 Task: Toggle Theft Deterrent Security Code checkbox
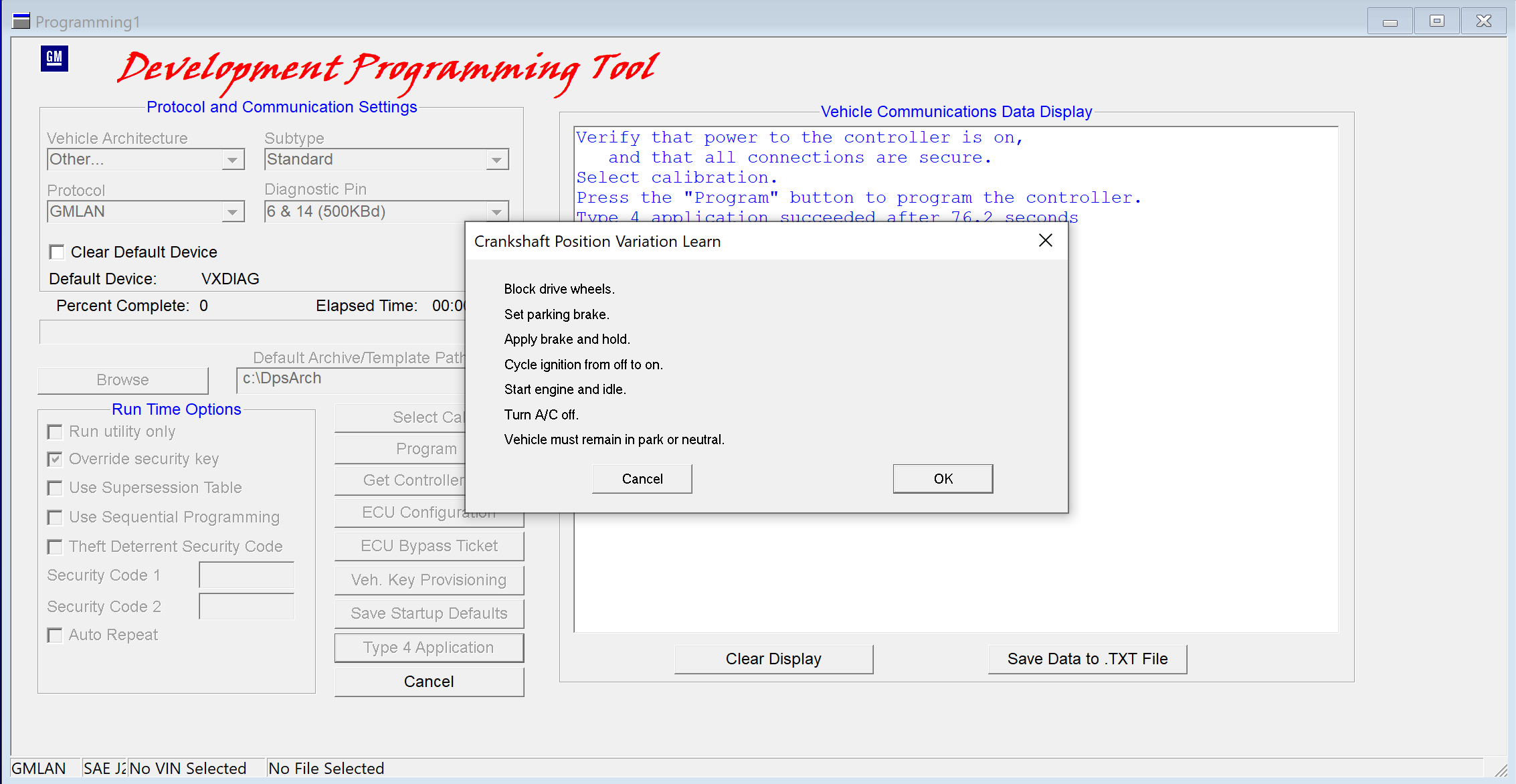55,547
